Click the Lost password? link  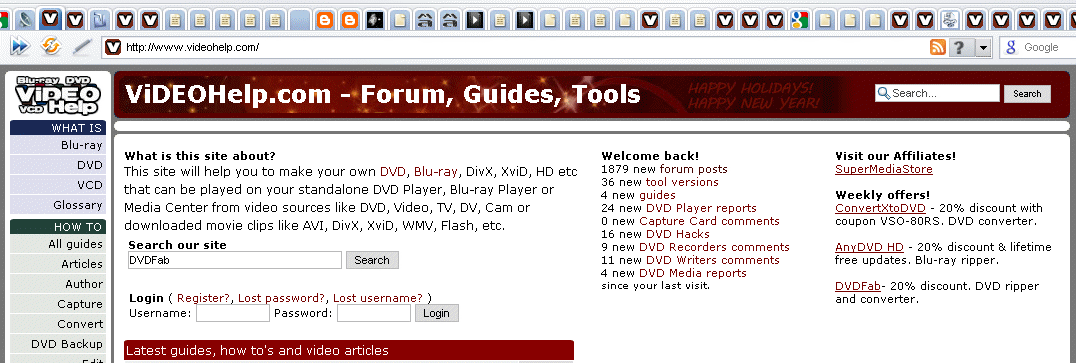[281, 298]
